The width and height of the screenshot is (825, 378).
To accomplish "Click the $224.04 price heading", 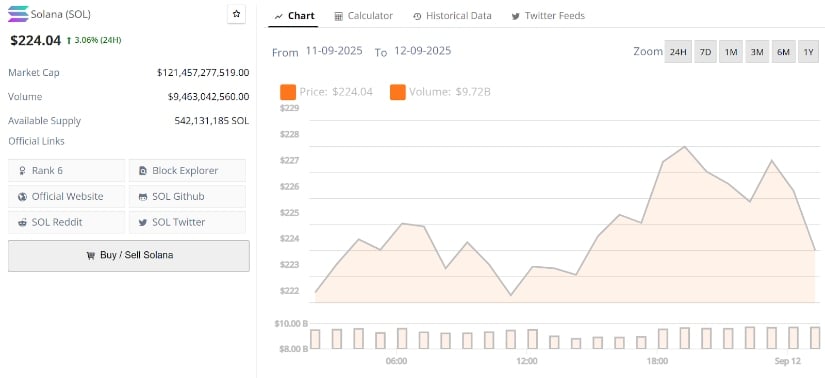I will pos(36,40).
